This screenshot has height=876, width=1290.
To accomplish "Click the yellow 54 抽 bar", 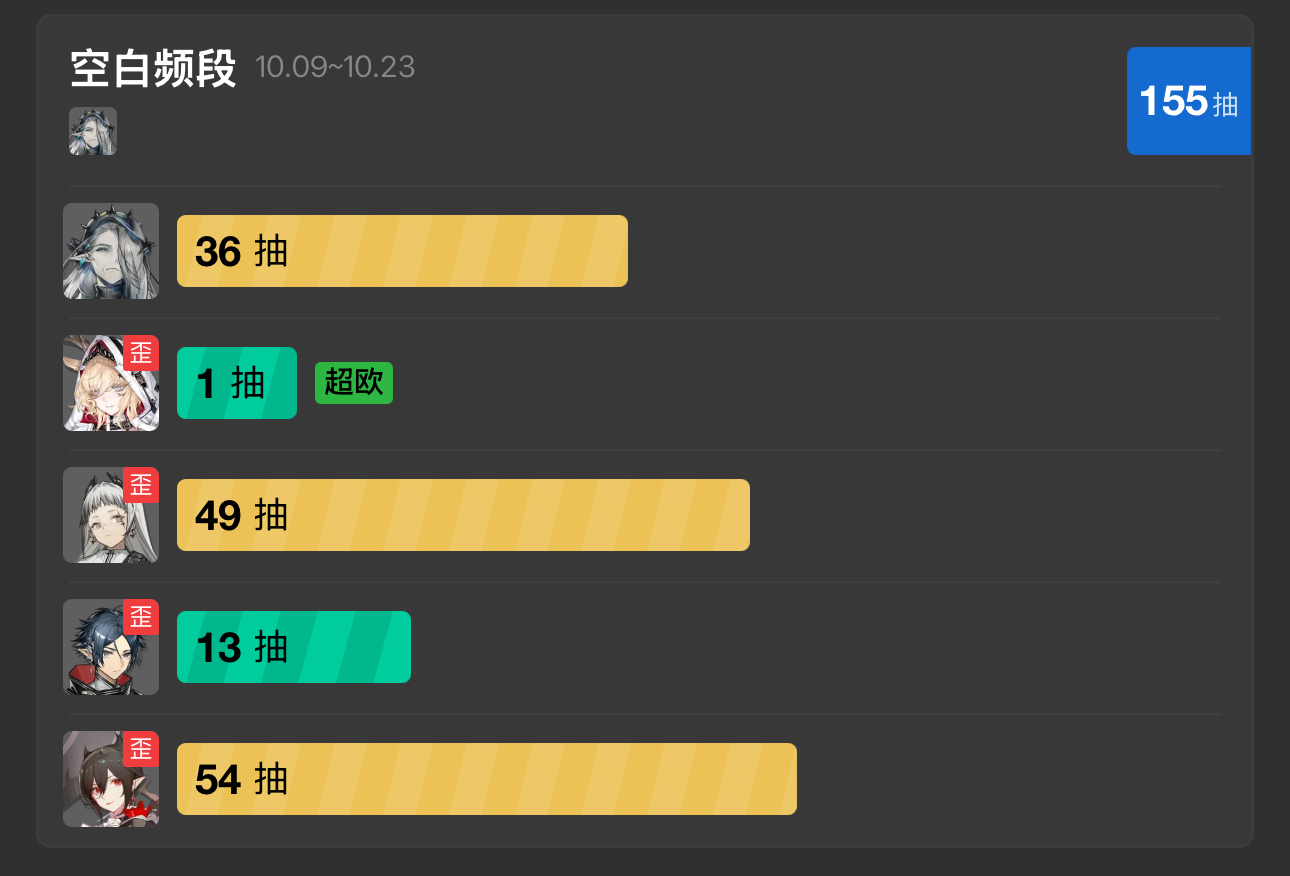I will [487, 779].
